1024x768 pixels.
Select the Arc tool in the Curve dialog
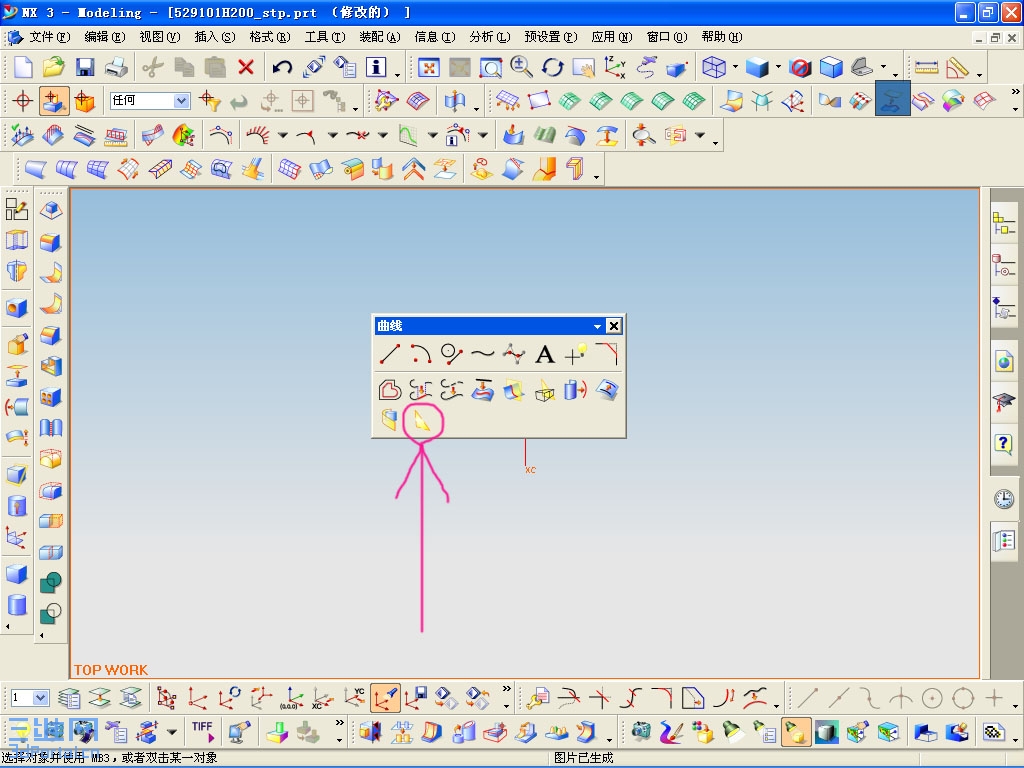[421, 354]
